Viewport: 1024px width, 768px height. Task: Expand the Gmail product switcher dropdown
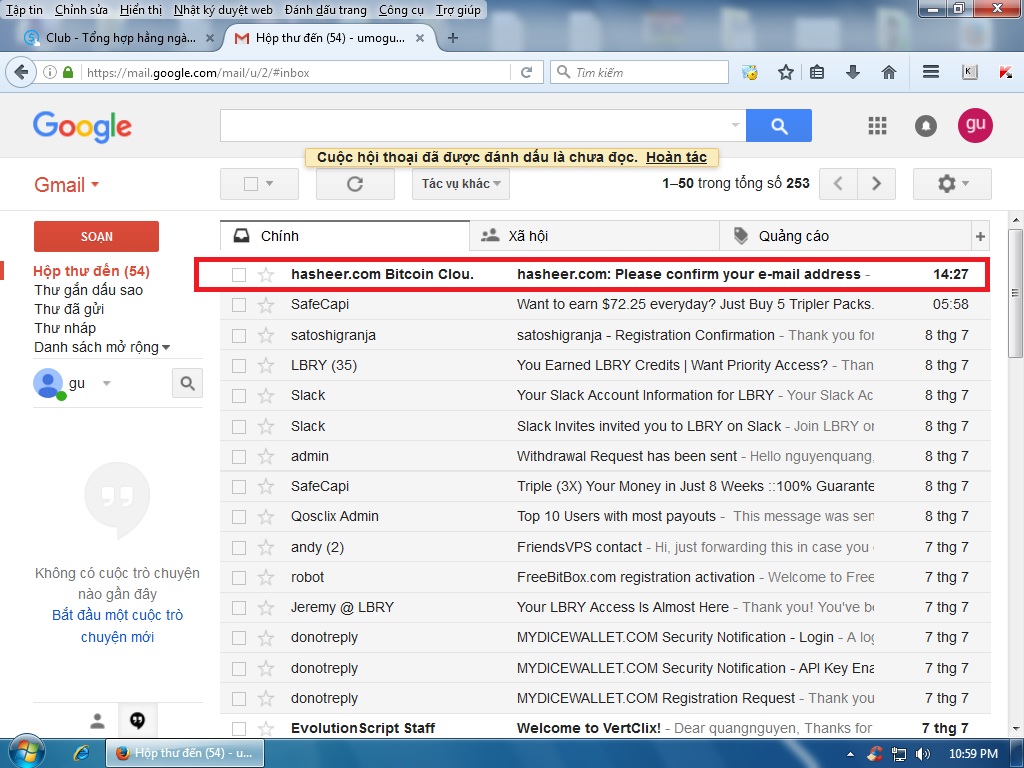pyautogui.click(x=66, y=185)
